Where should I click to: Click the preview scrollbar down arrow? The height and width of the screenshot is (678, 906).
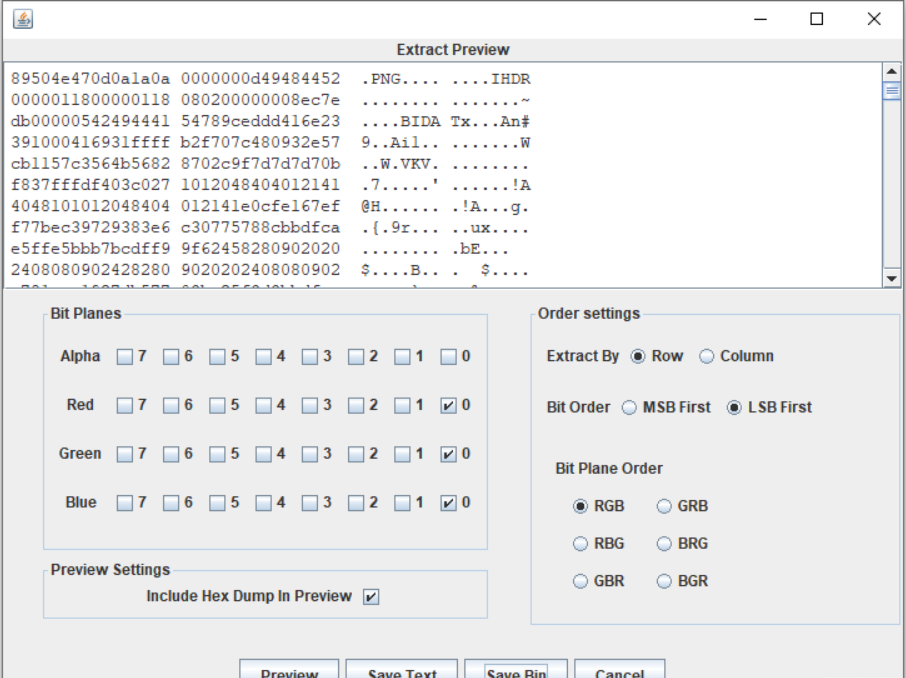coord(892,279)
